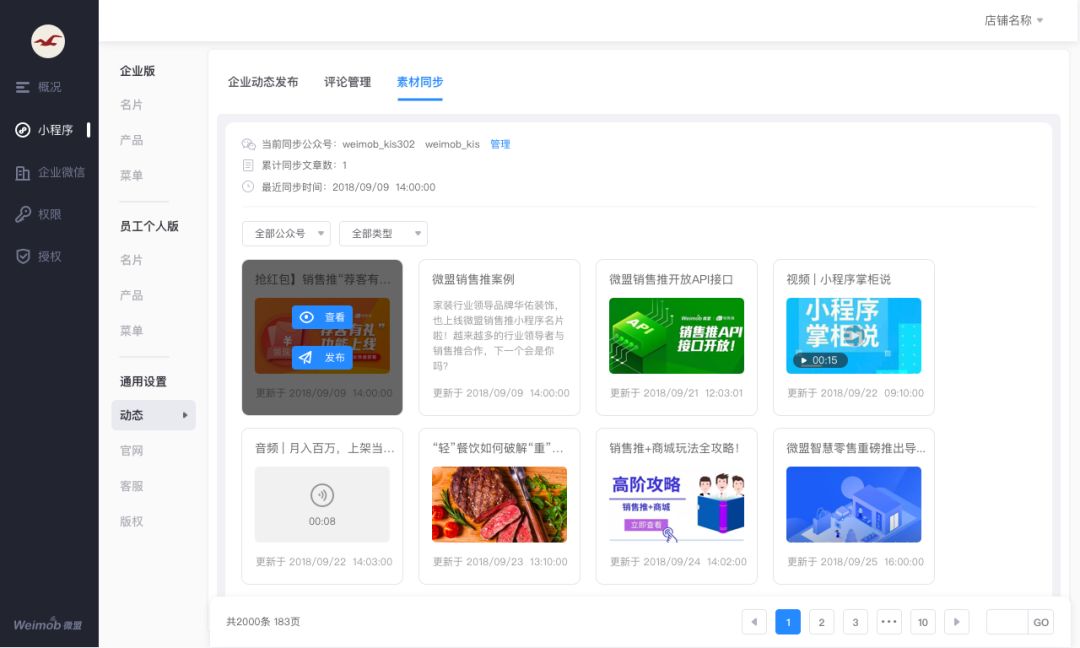Open 官网 in 通用设置

pyautogui.click(x=132, y=450)
